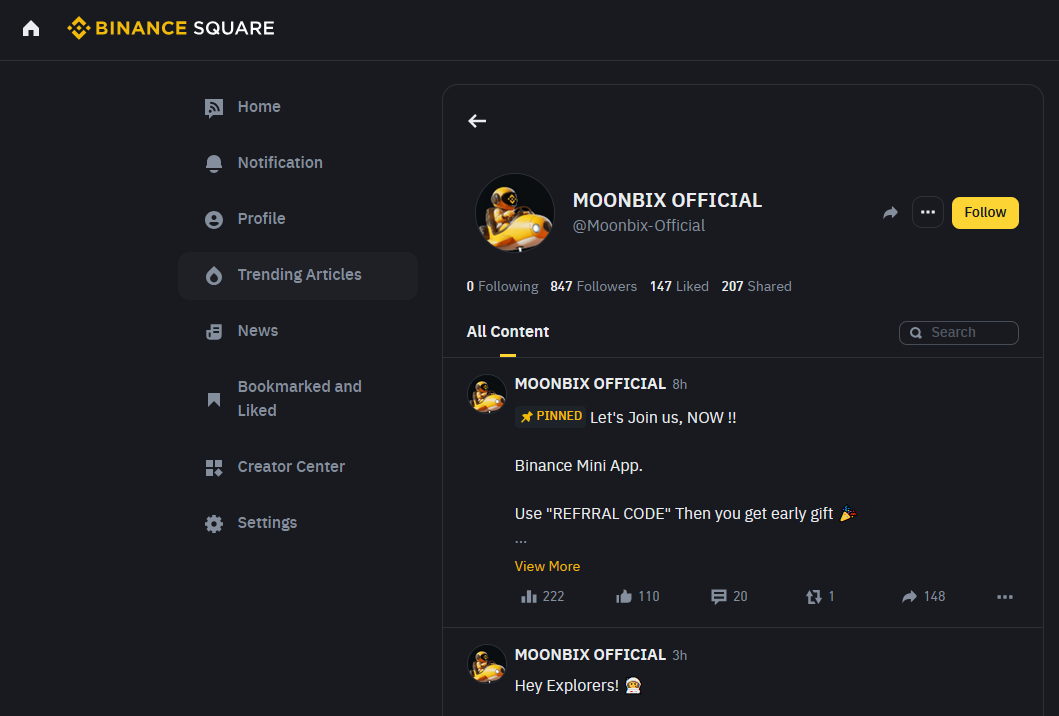Click the profile share arrow icon

point(890,213)
